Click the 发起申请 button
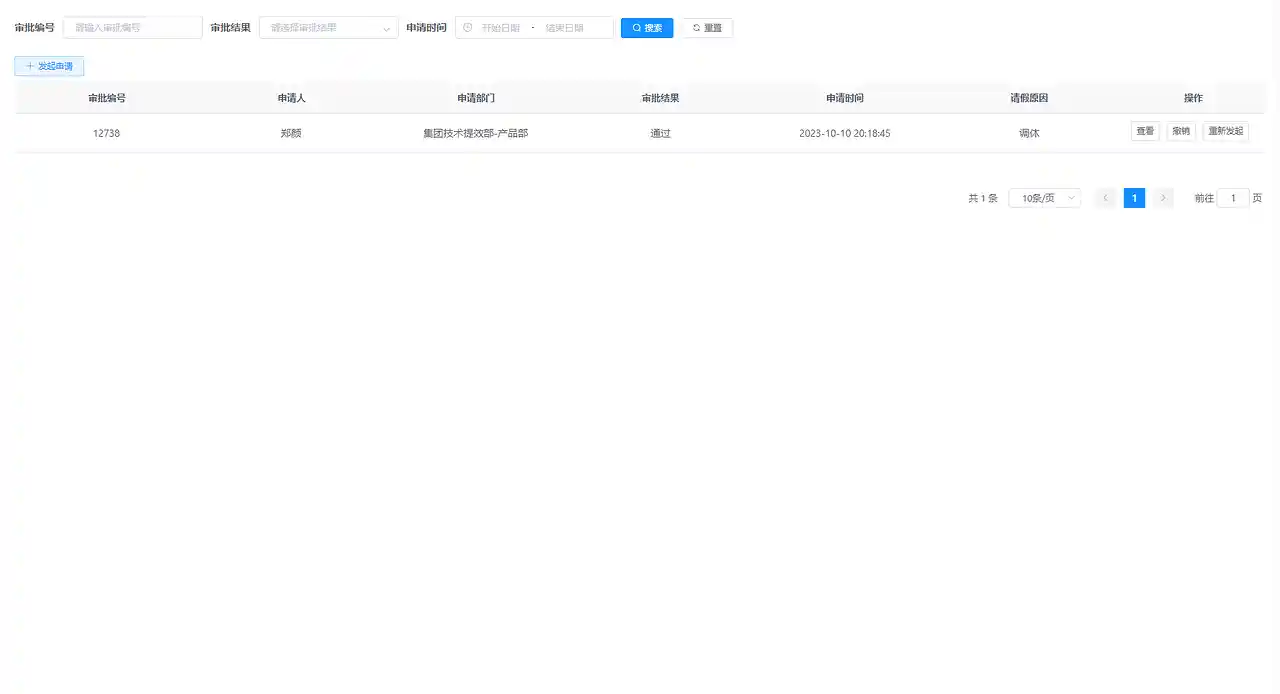1280x694 pixels. [49, 66]
